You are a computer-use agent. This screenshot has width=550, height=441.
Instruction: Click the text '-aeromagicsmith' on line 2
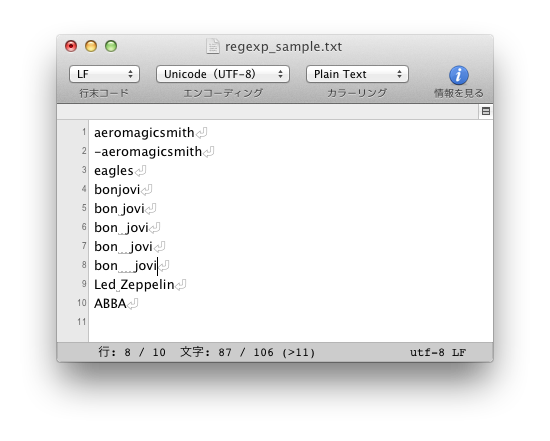(148, 152)
